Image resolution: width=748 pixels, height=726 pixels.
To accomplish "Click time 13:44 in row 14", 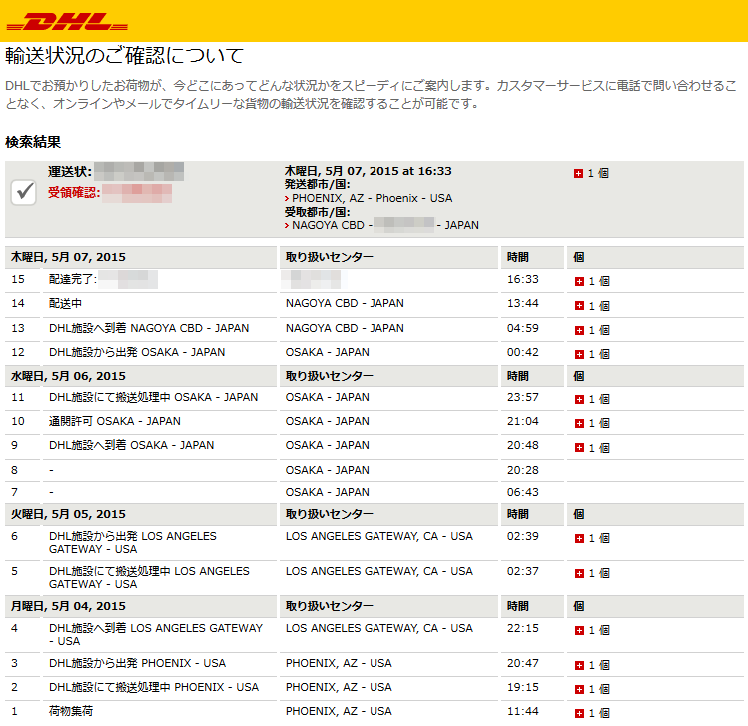I will (522, 303).
